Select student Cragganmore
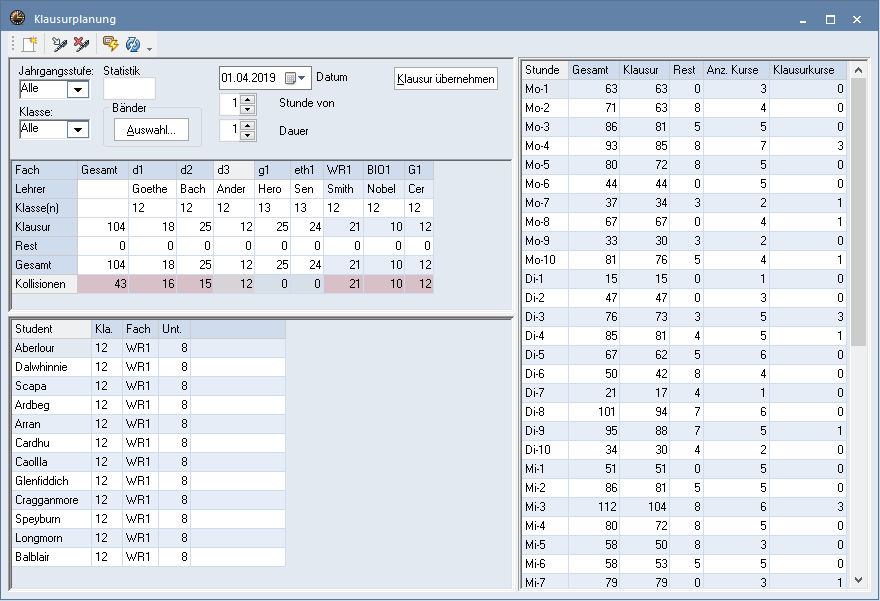The height and width of the screenshot is (601, 880). [149, 500]
